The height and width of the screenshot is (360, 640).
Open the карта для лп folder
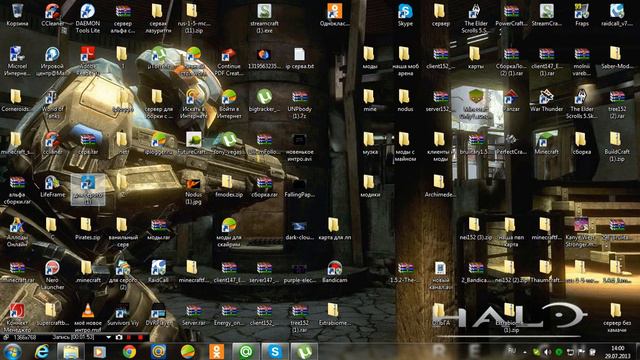coord(334,229)
